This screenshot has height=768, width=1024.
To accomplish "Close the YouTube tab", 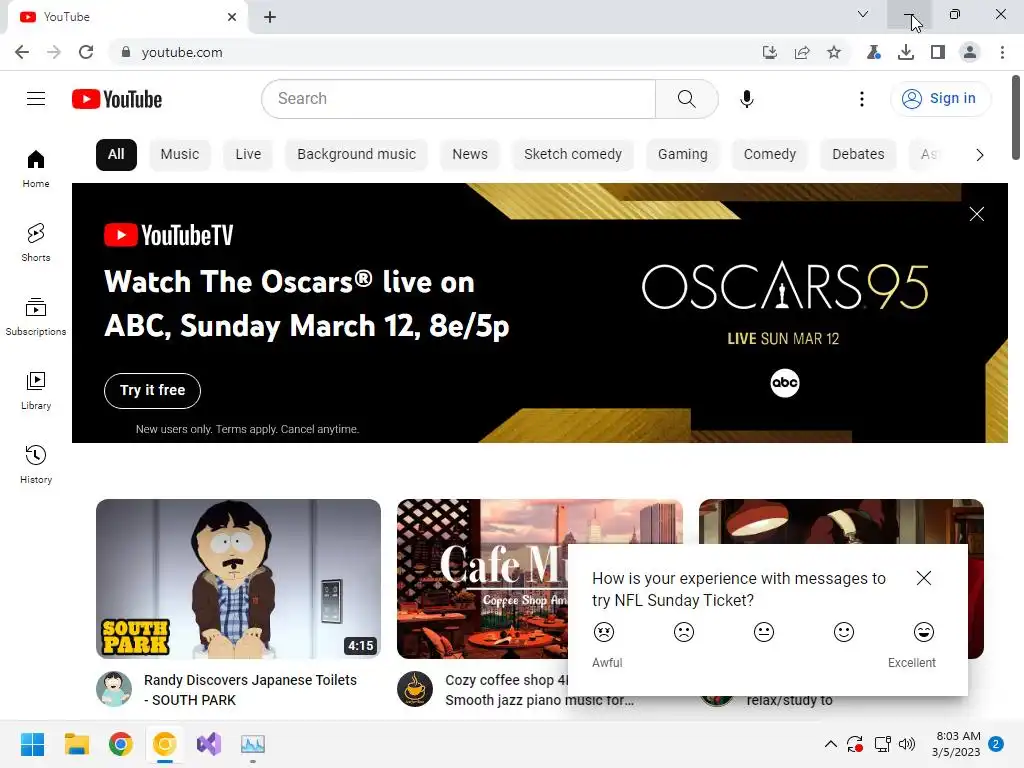I will (232, 17).
